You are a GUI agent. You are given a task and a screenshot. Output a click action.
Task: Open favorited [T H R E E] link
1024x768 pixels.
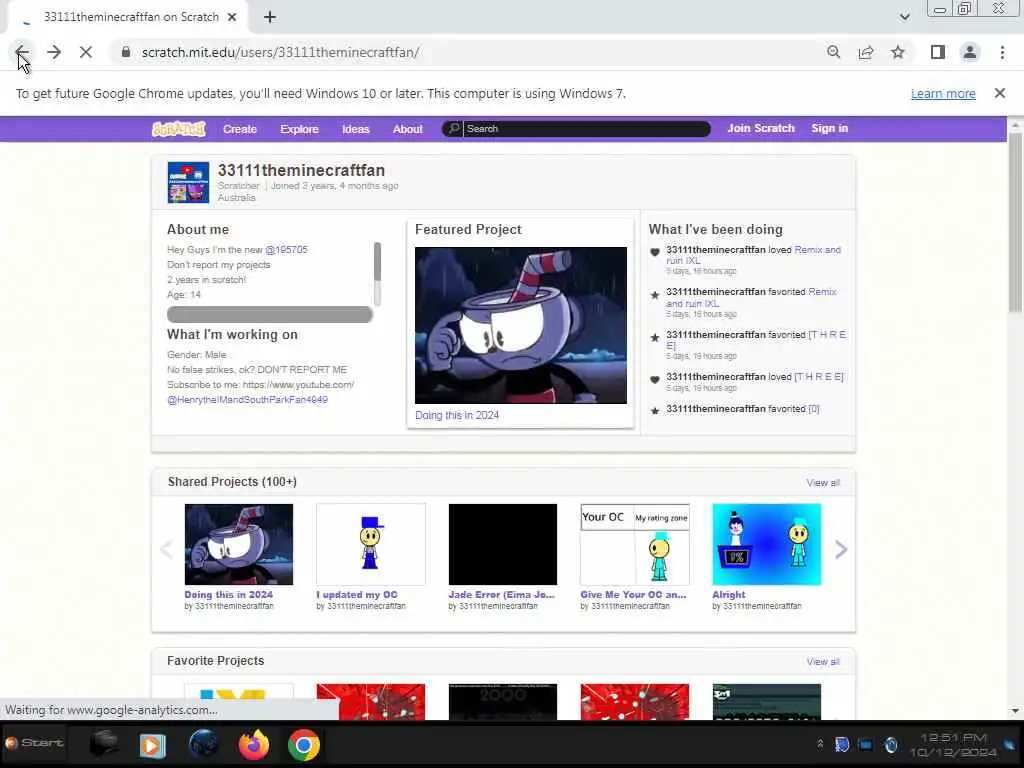[827, 335]
